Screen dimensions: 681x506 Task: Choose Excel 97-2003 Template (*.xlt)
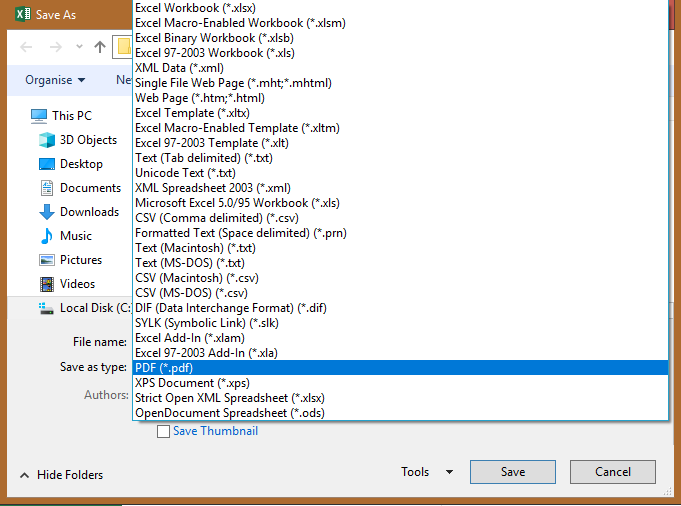pyautogui.click(x=400, y=143)
